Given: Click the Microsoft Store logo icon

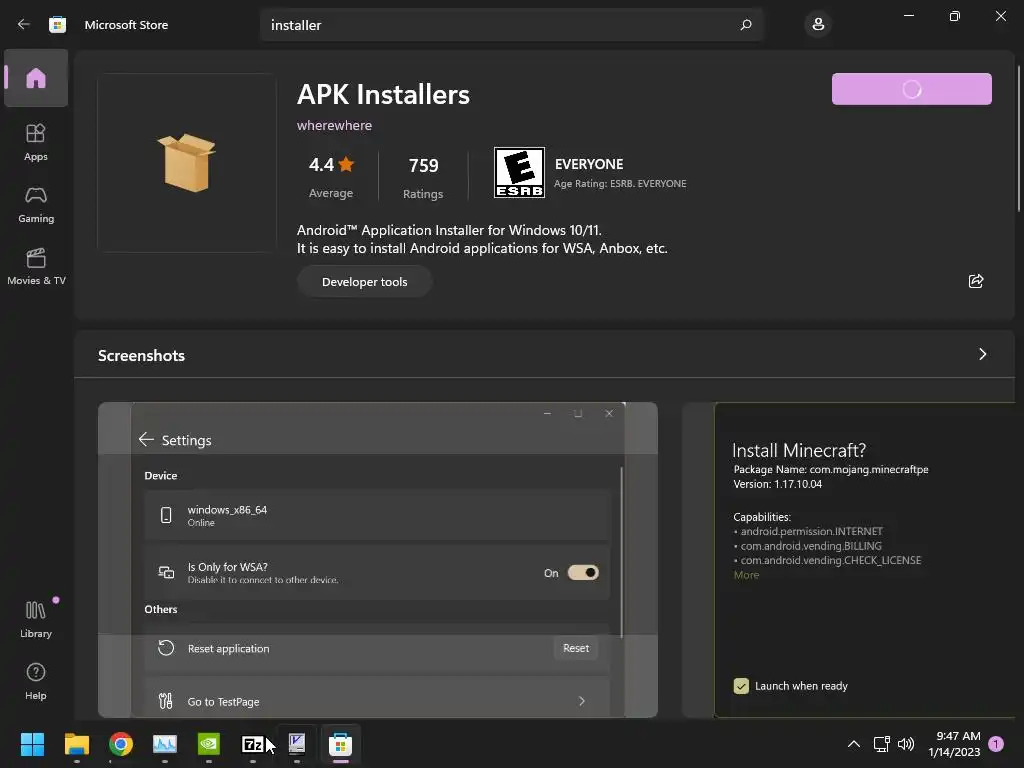Looking at the screenshot, I should click(x=57, y=25).
